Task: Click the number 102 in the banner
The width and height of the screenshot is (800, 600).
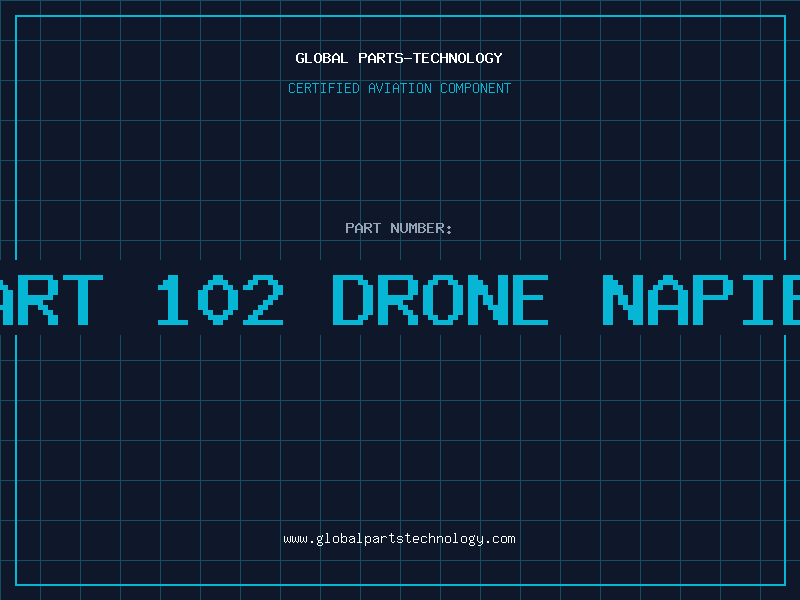Action: (x=220, y=300)
